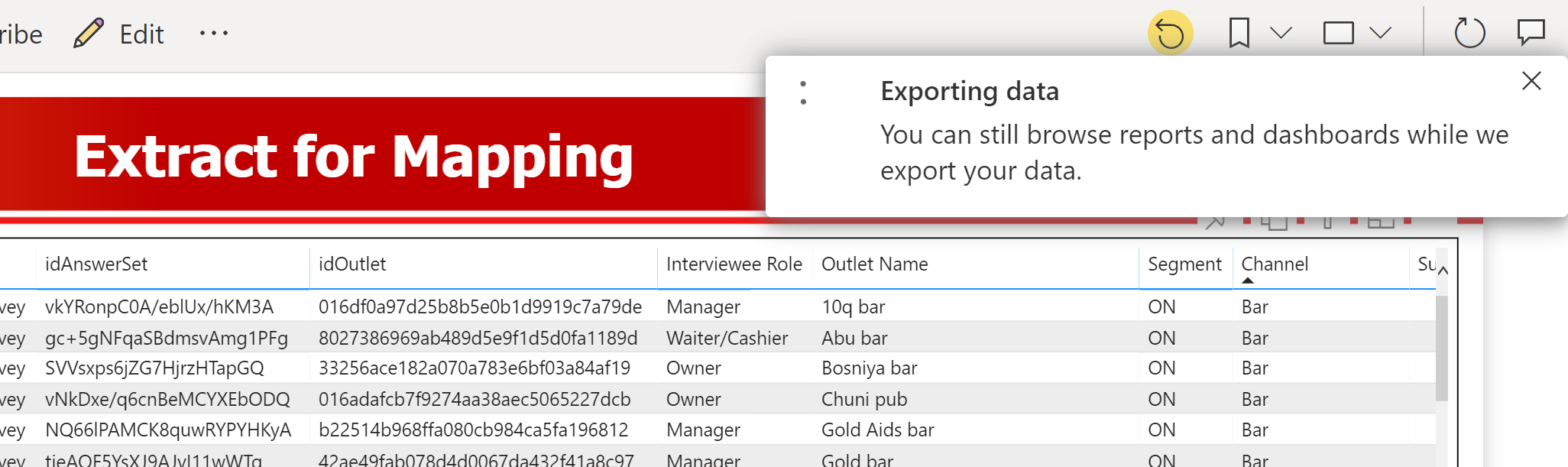Open the Comments speech bubble icon

(1531, 33)
